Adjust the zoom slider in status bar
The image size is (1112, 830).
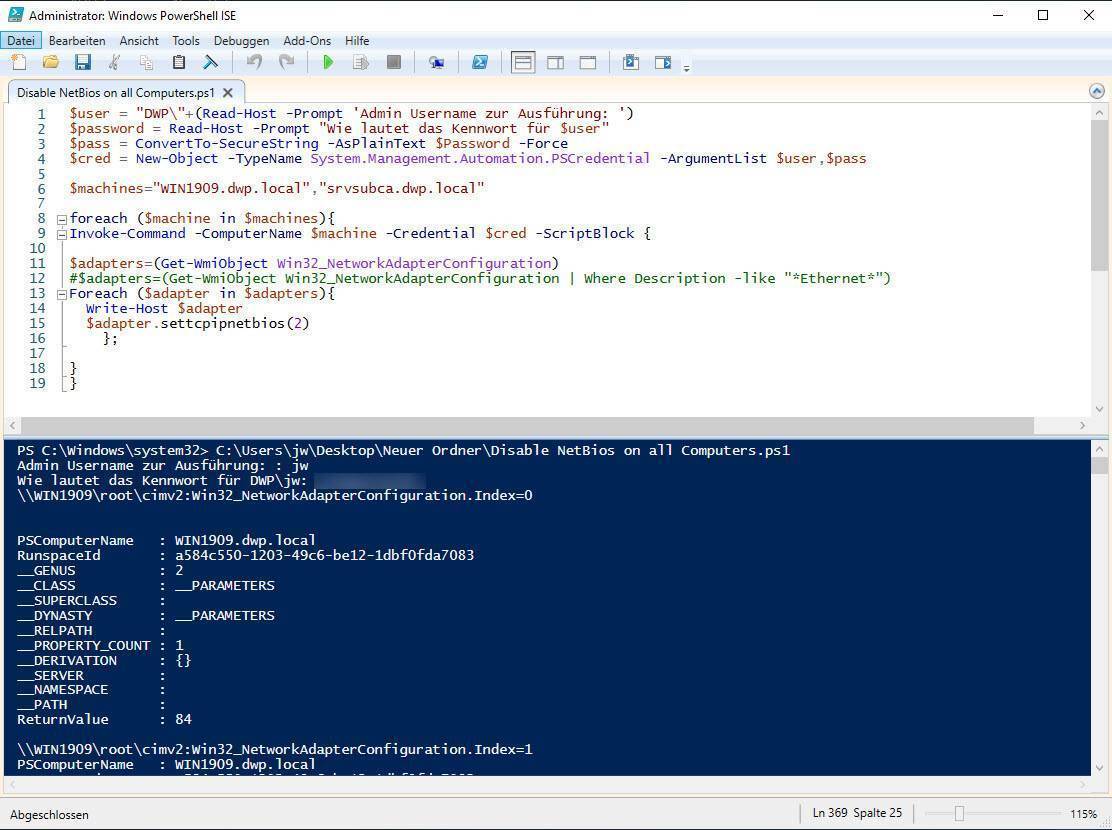959,814
